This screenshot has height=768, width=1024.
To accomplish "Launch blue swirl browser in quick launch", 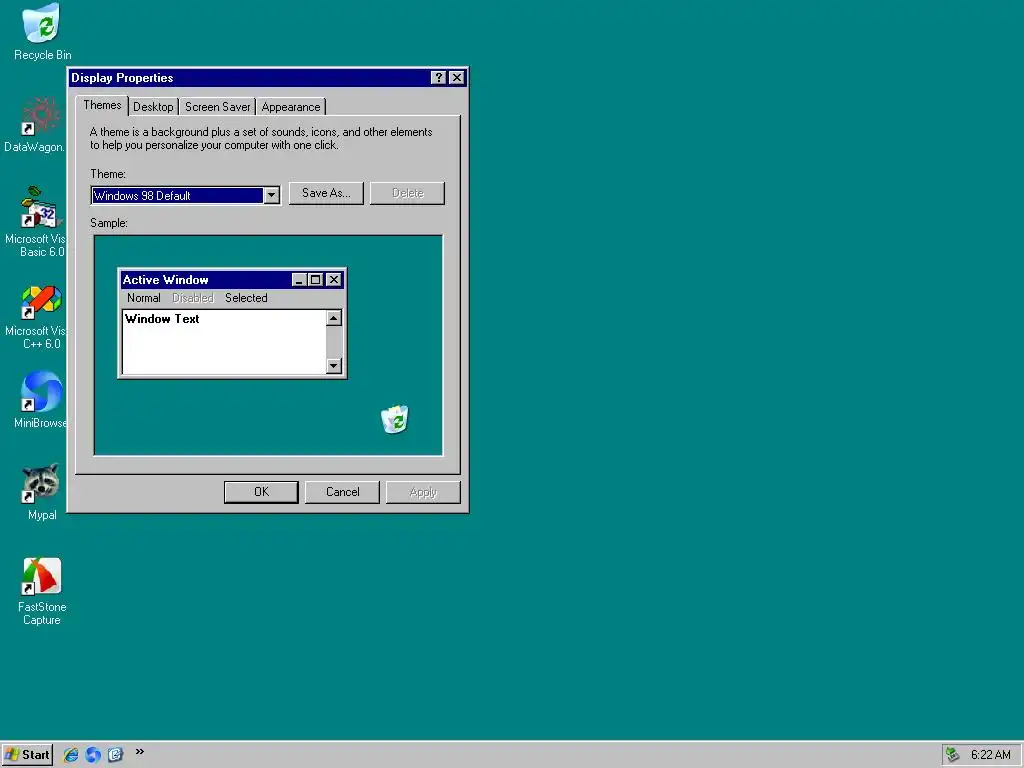I will (93, 754).
